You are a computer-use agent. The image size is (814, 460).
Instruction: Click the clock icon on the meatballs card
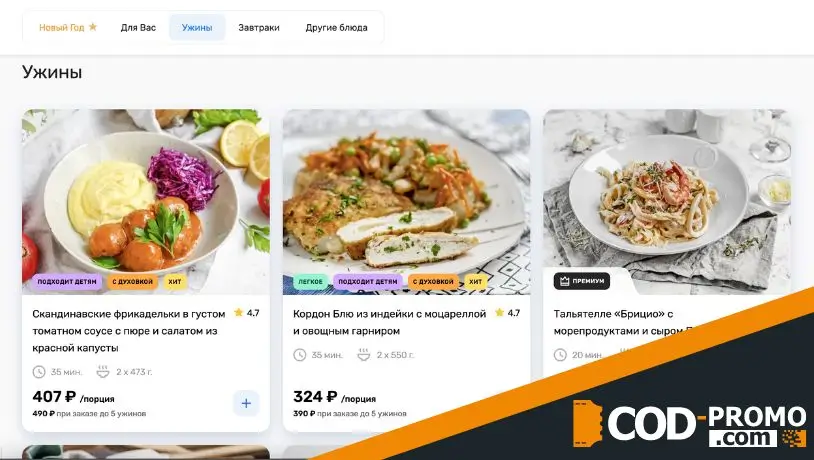39,372
